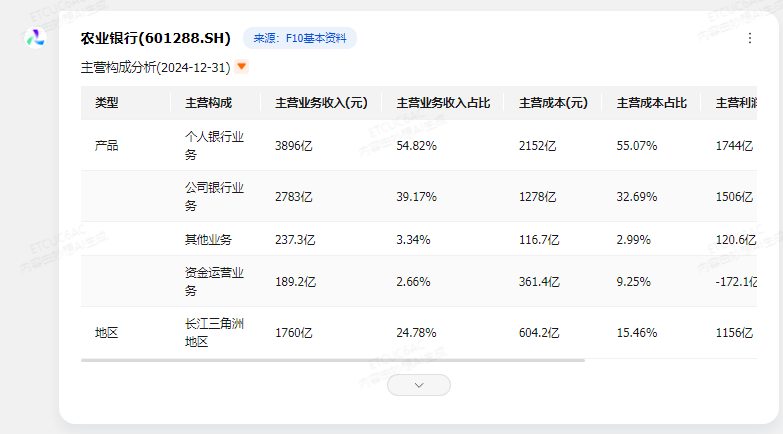Click the 3896亿 revenue cell

294,146
